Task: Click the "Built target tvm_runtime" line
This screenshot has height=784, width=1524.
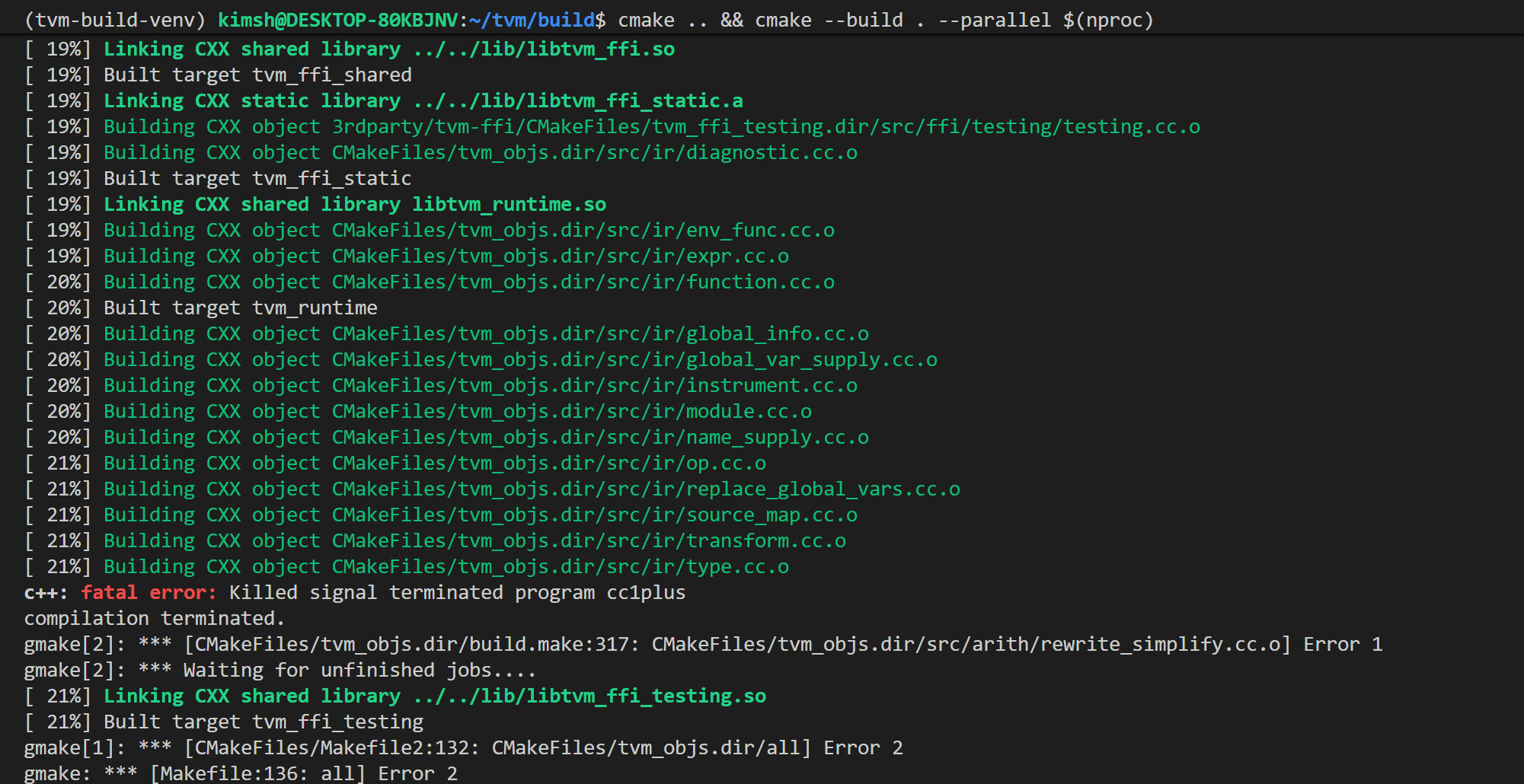Action: [x=240, y=308]
